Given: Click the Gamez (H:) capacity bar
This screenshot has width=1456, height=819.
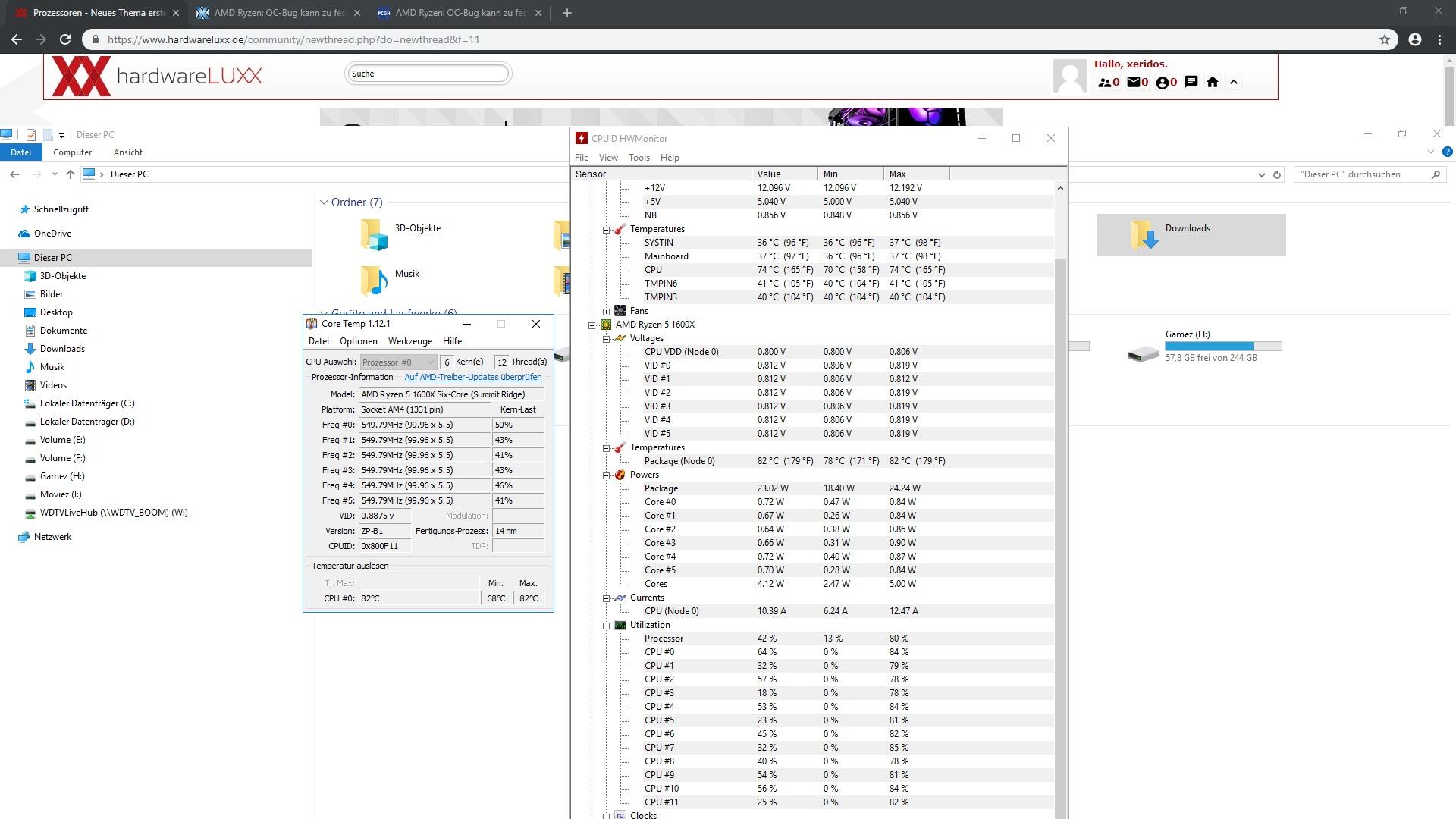Looking at the screenshot, I should [x=1224, y=346].
